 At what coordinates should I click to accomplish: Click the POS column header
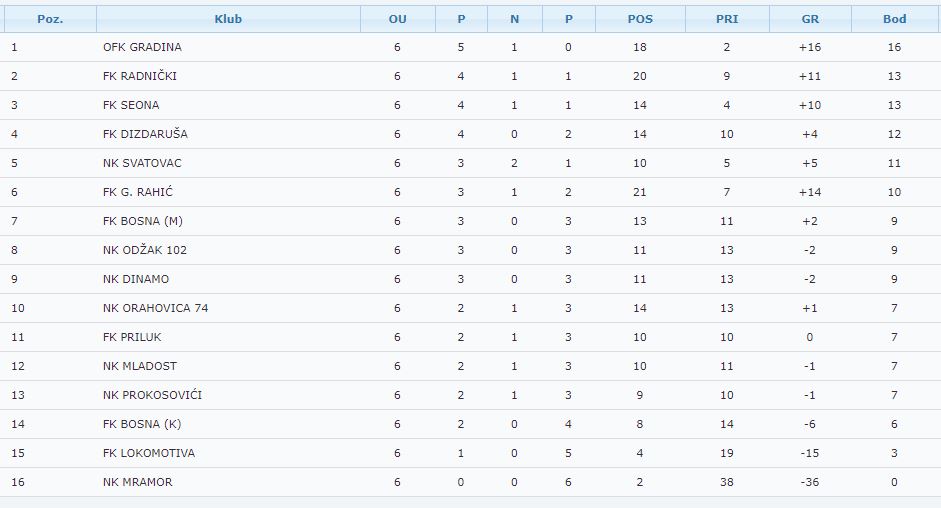[x=640, y=19]
